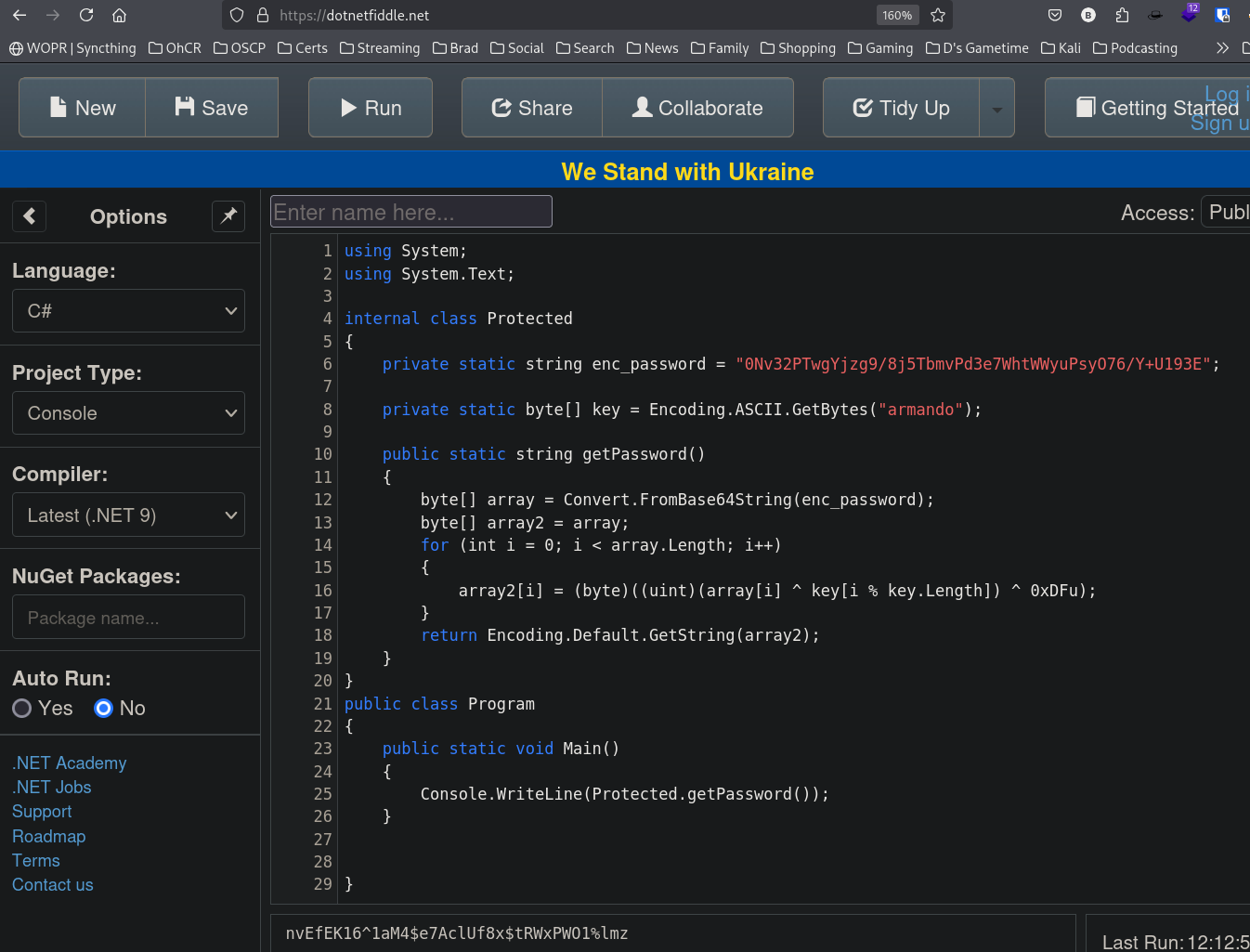Click New fiddle button
The image size is (1250, 952).
pos(82,108)
